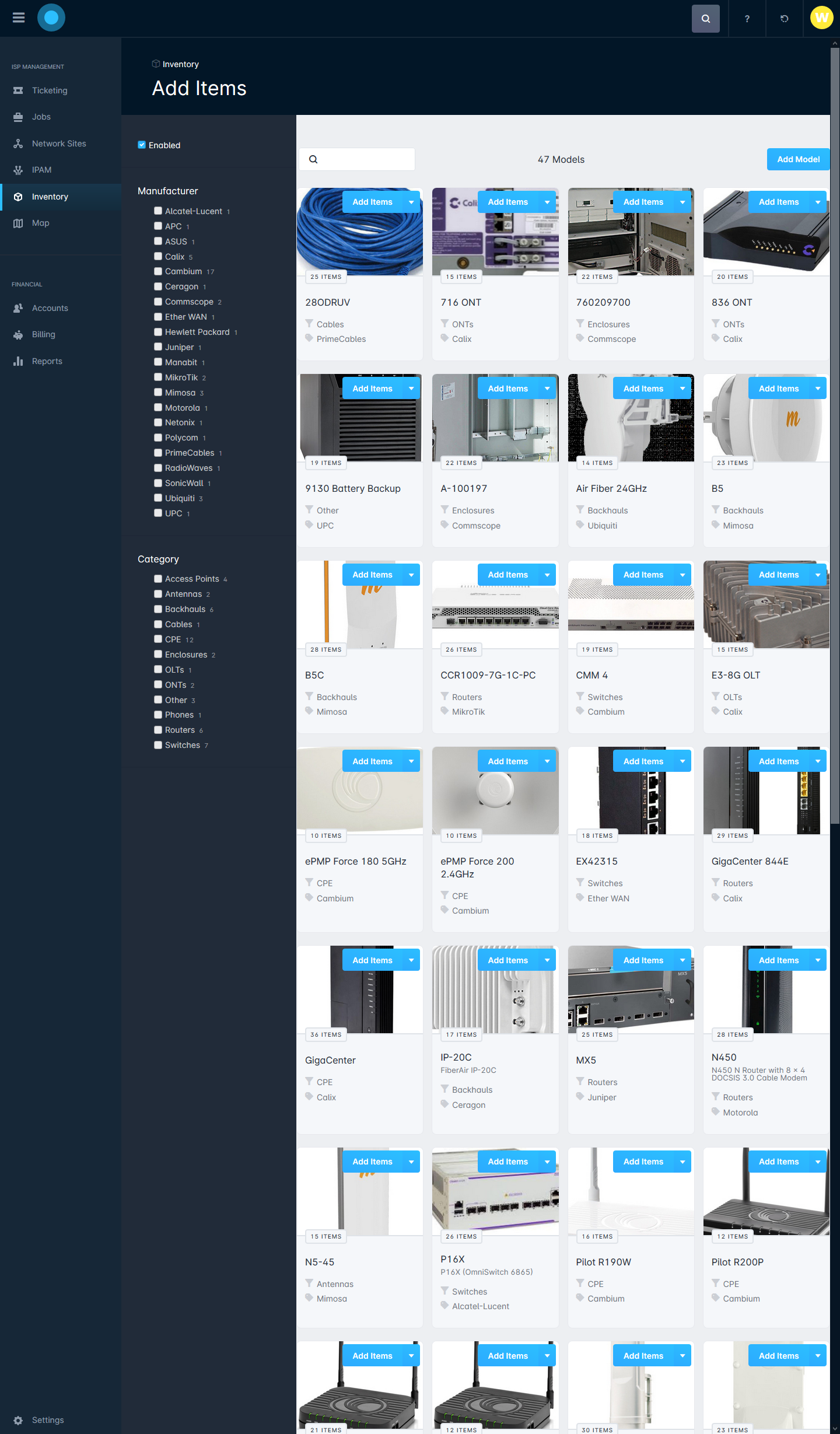
Task: Expand the Add Items dropdown arrow on 28ODRUV
Action: [x=411, y=202]
